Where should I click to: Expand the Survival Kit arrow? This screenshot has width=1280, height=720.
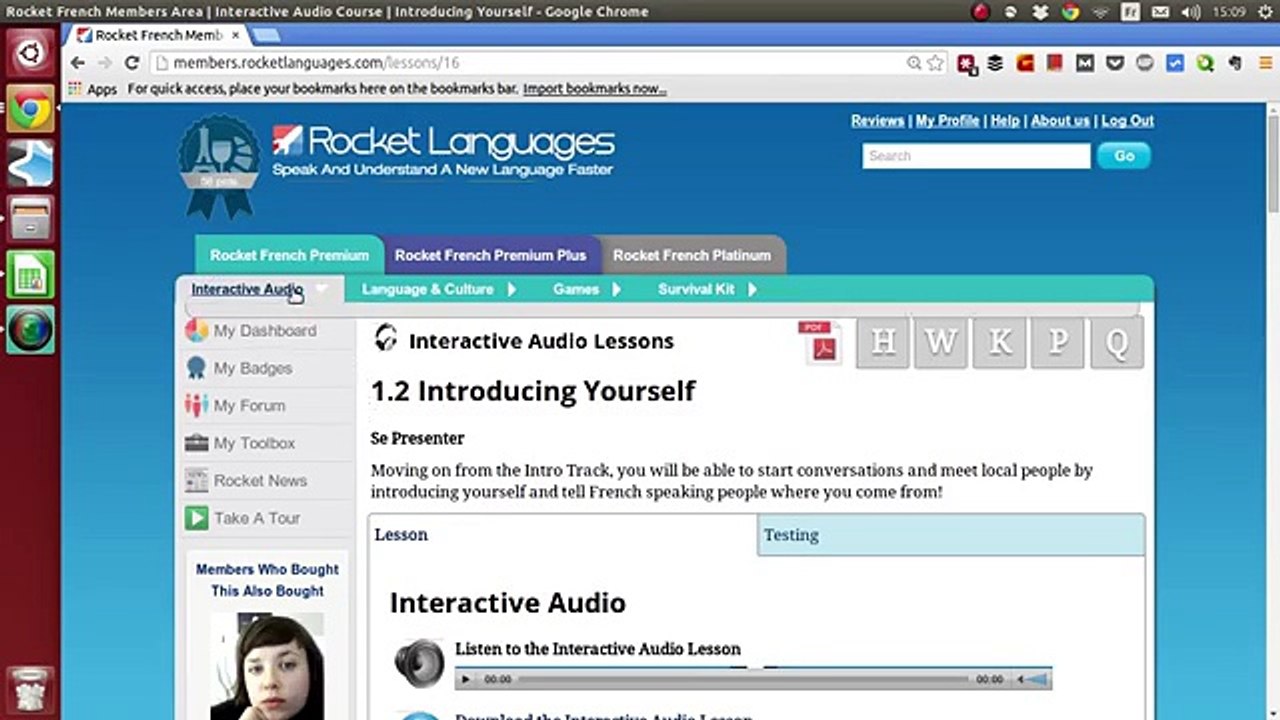point(752,289)
